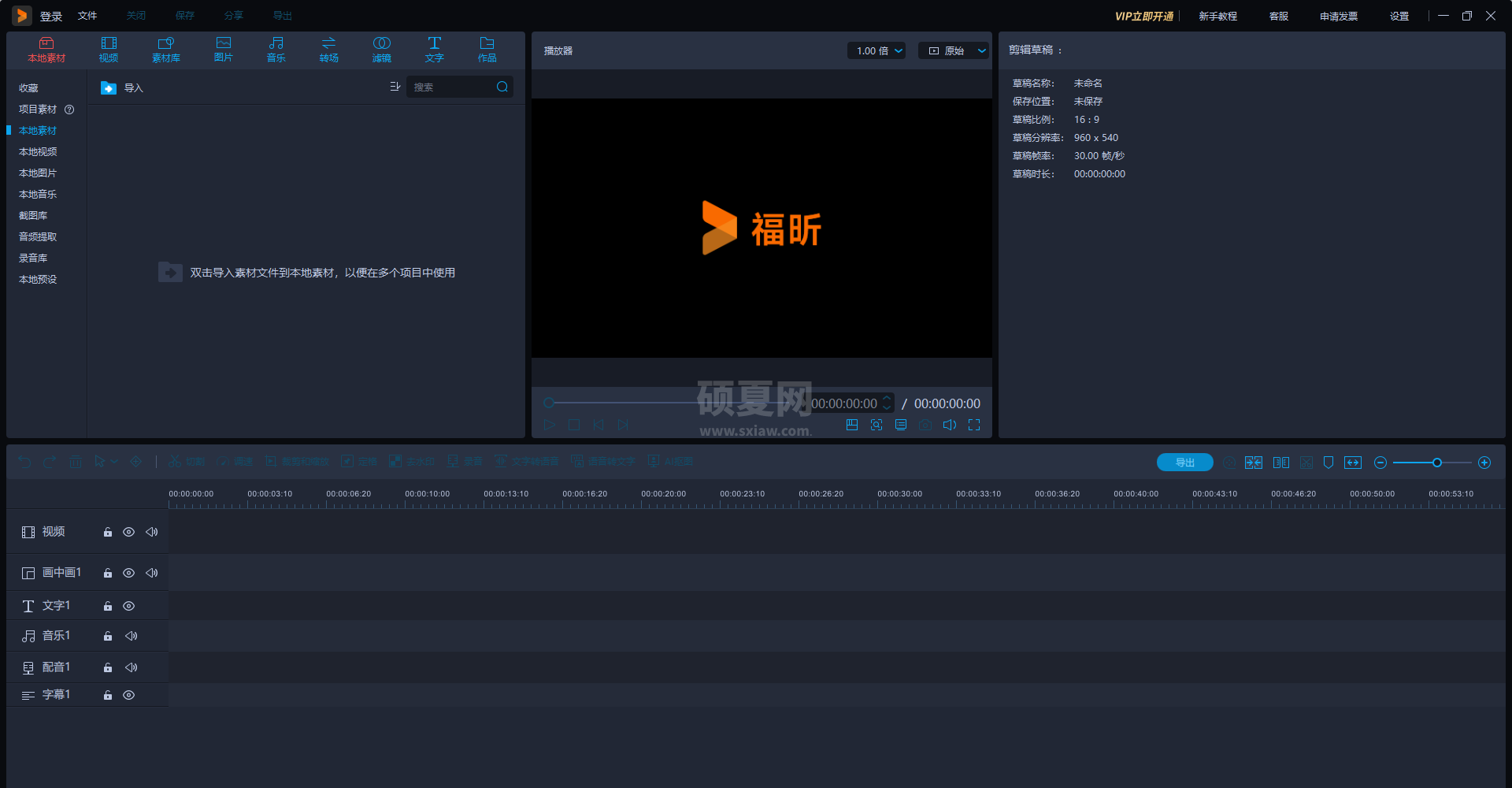Click the marker shield icon in timeline toolbar
1512x788 pixels.
(1329, 463)
